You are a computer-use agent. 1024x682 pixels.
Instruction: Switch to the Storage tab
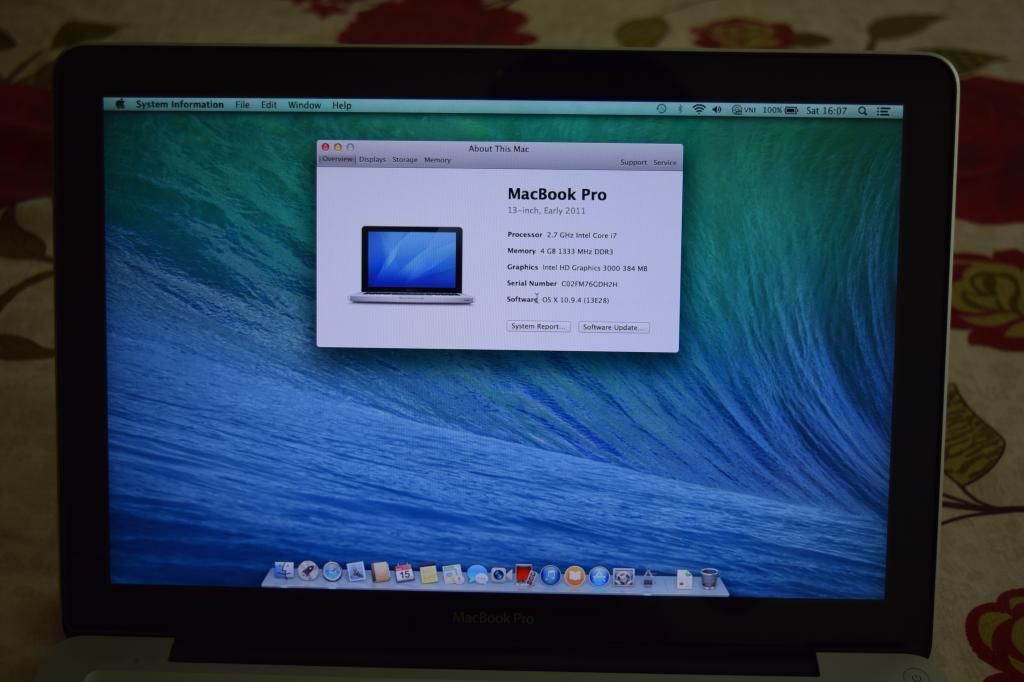coord(405,159)
